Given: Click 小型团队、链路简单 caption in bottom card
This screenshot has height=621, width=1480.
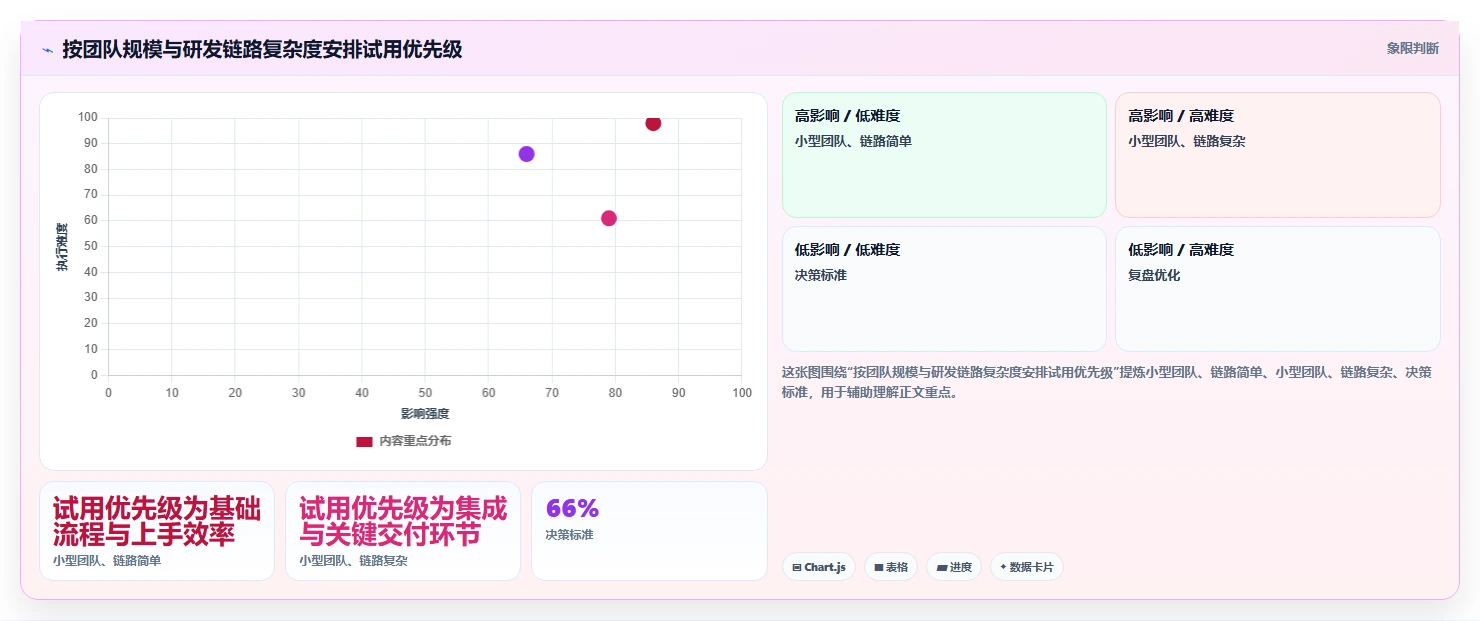Looking at the screenshot, I should [x=107, y=561].
